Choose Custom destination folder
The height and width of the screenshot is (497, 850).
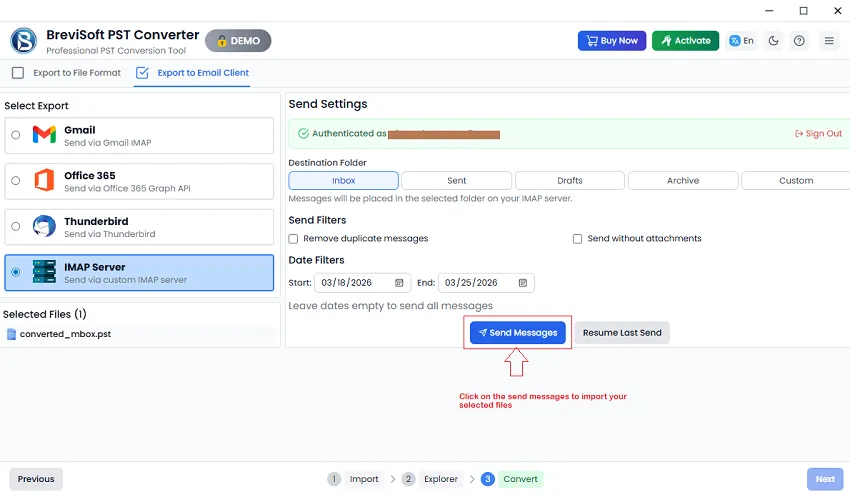[x=796, y=180]
